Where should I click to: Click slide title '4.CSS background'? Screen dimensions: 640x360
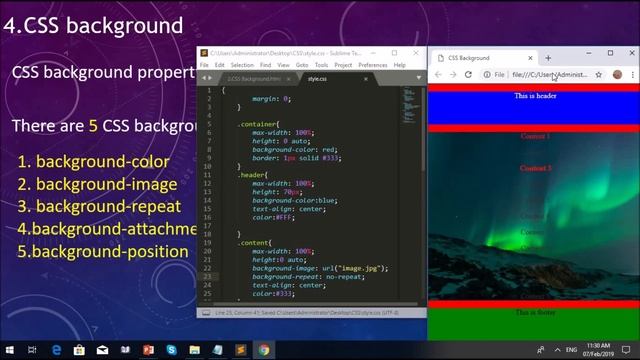pyautogui.click(x=93, y=25)
